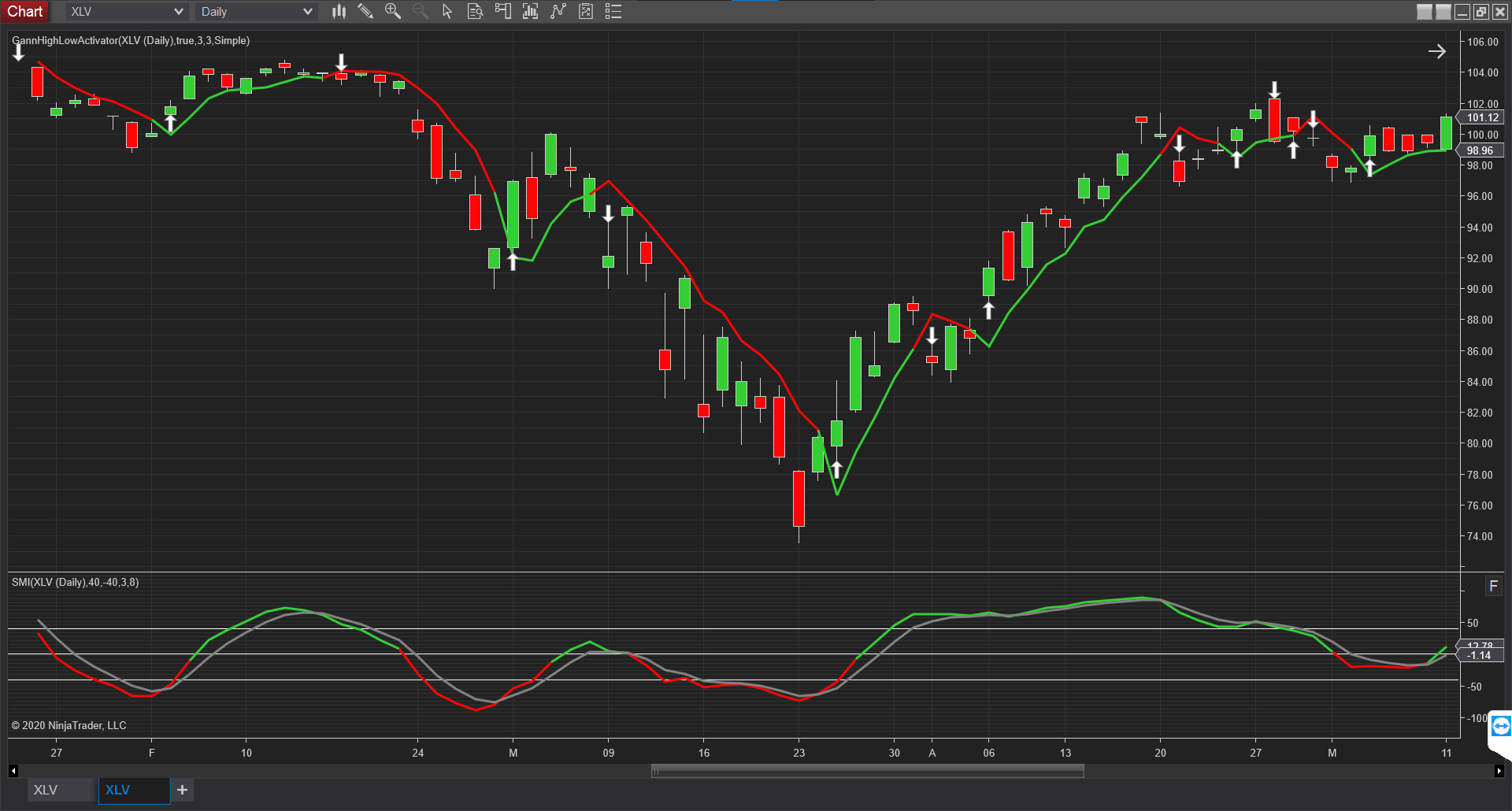Open the chart properties list icon
Image resolution: width=1512 pixels, height=811 pixels.
(x=613, y=11)
